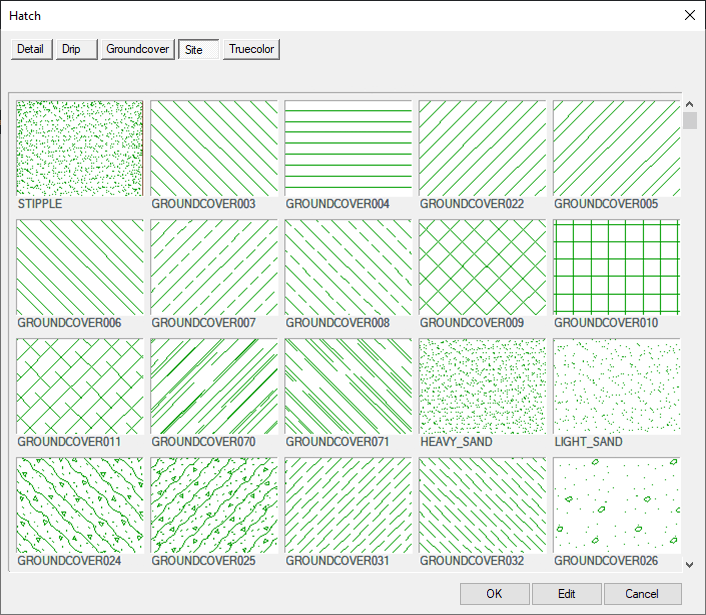
Task: Confirm selection with the OK button
Action: 494,594
